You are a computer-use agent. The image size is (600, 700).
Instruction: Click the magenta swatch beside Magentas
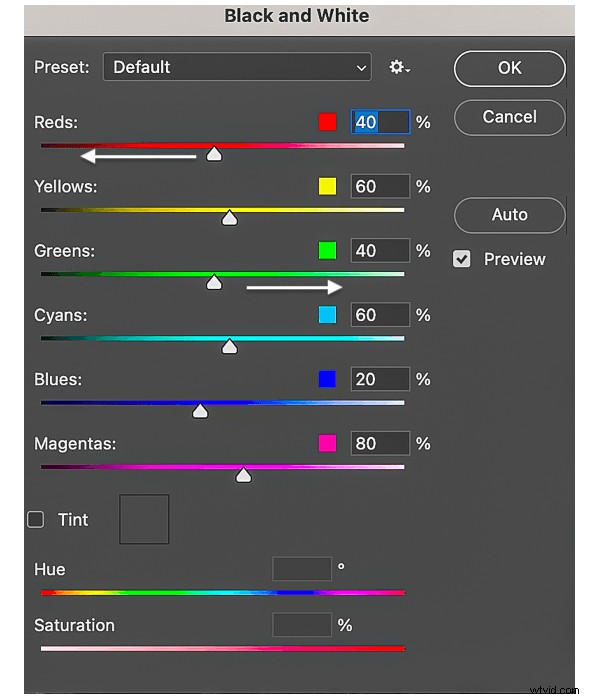pos(327,443)
